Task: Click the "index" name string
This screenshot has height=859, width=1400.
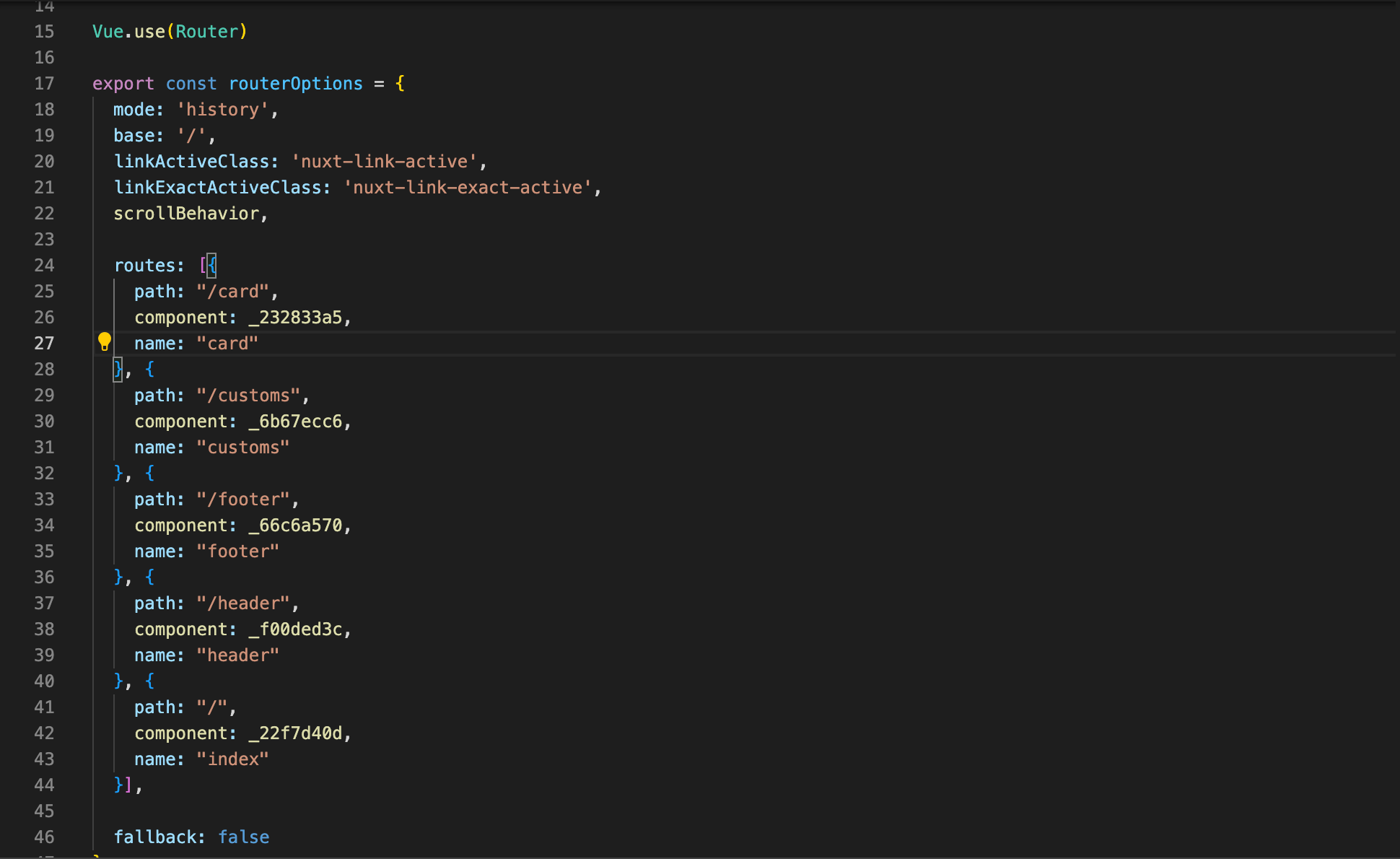Action: coord(232,759)
